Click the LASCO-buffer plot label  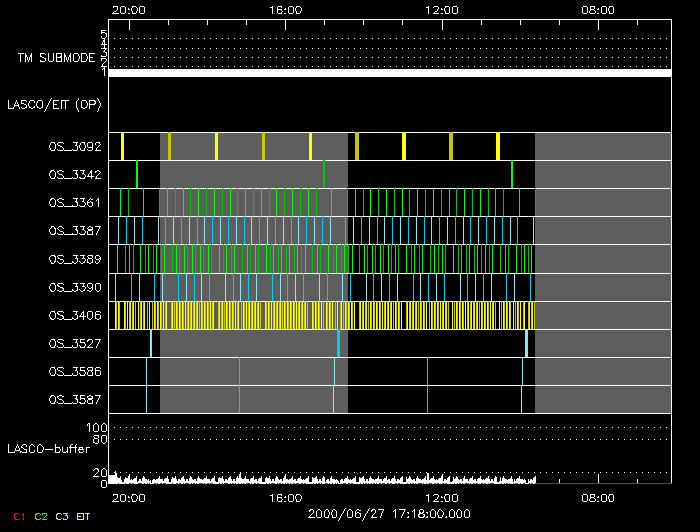pyautogui.click(x=50, y=450)
